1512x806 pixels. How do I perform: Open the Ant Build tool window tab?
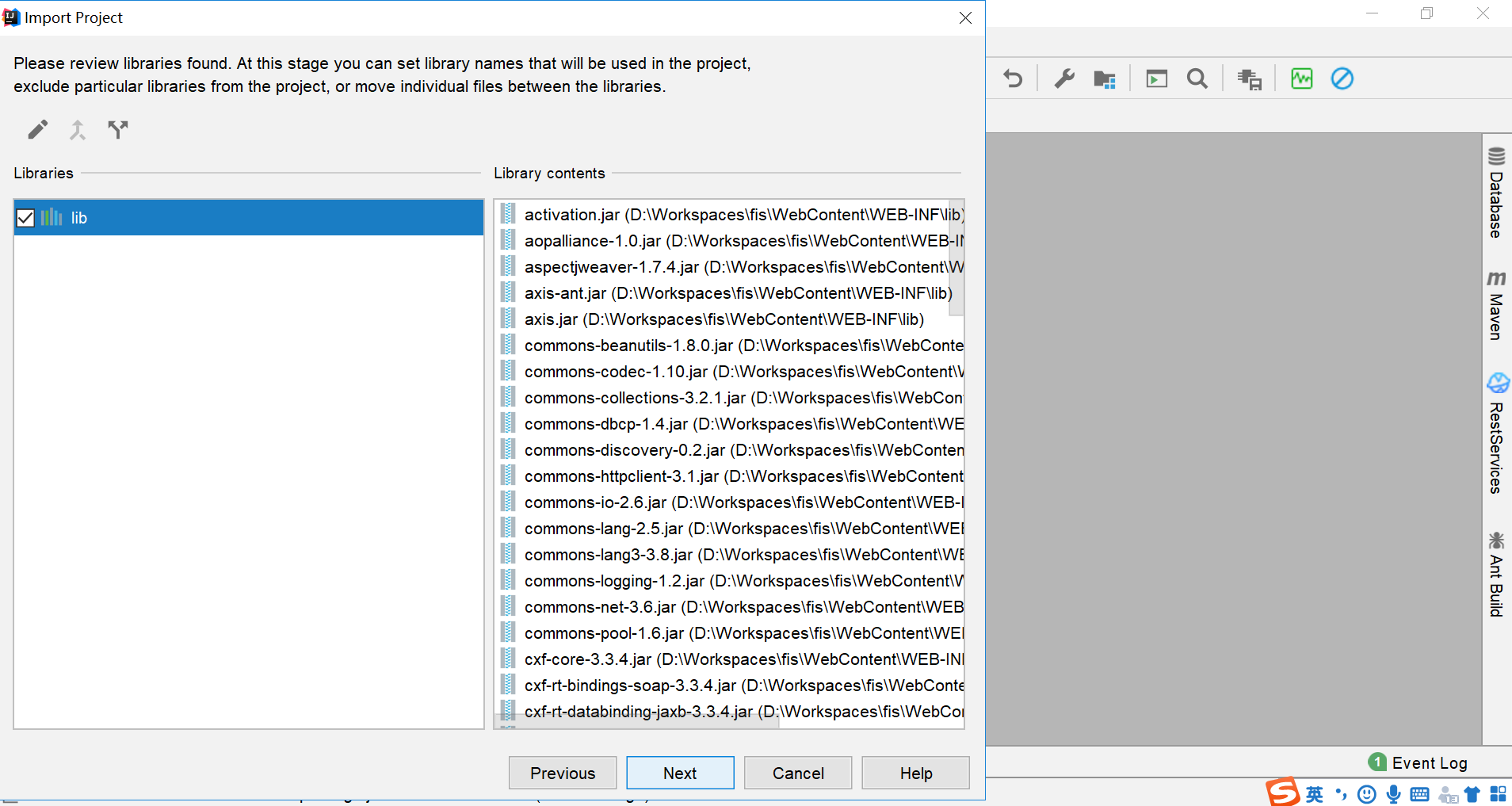[1496, 575]
